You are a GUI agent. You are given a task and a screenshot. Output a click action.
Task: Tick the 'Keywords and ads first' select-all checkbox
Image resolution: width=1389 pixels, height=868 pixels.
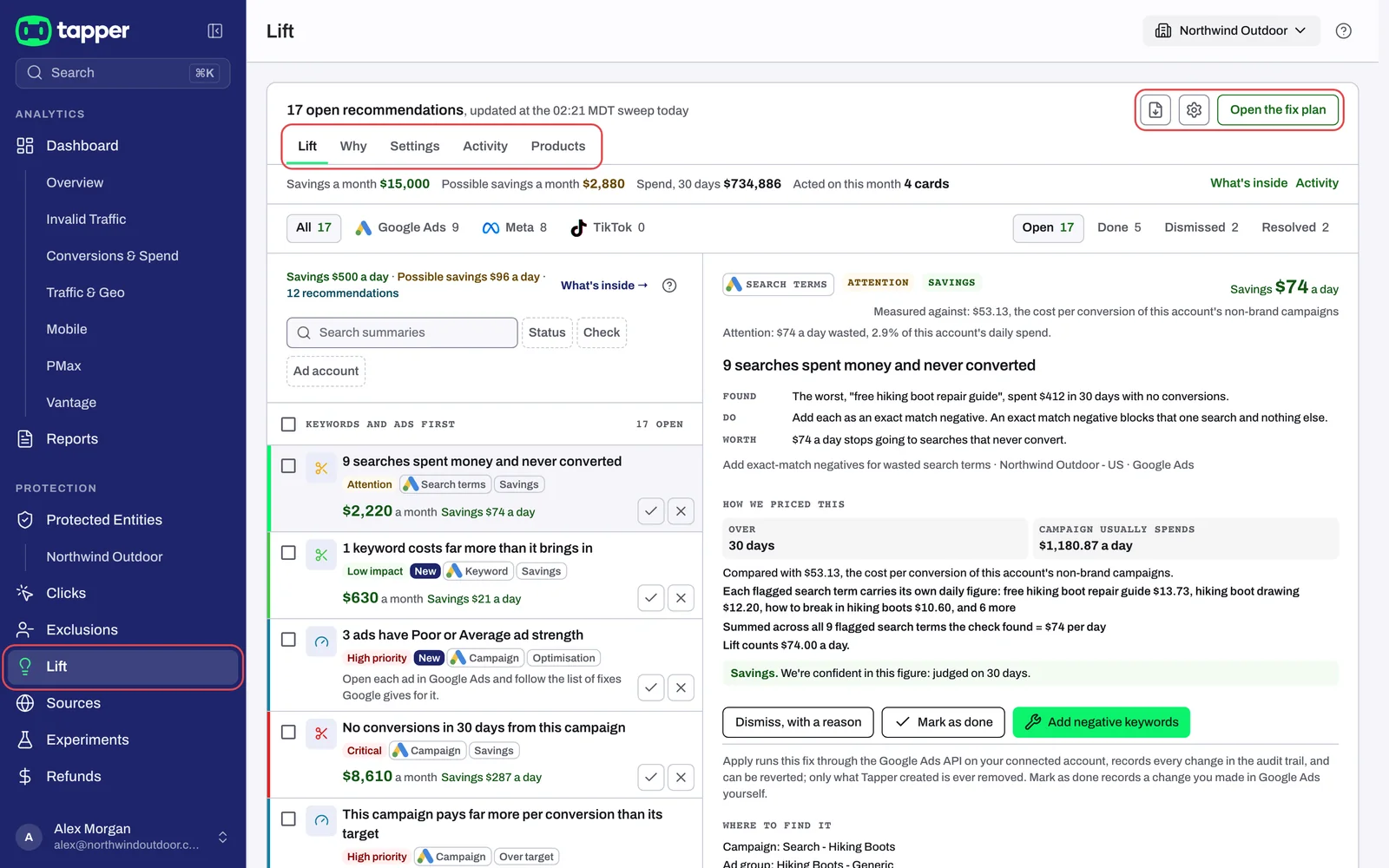coord(288,424)
